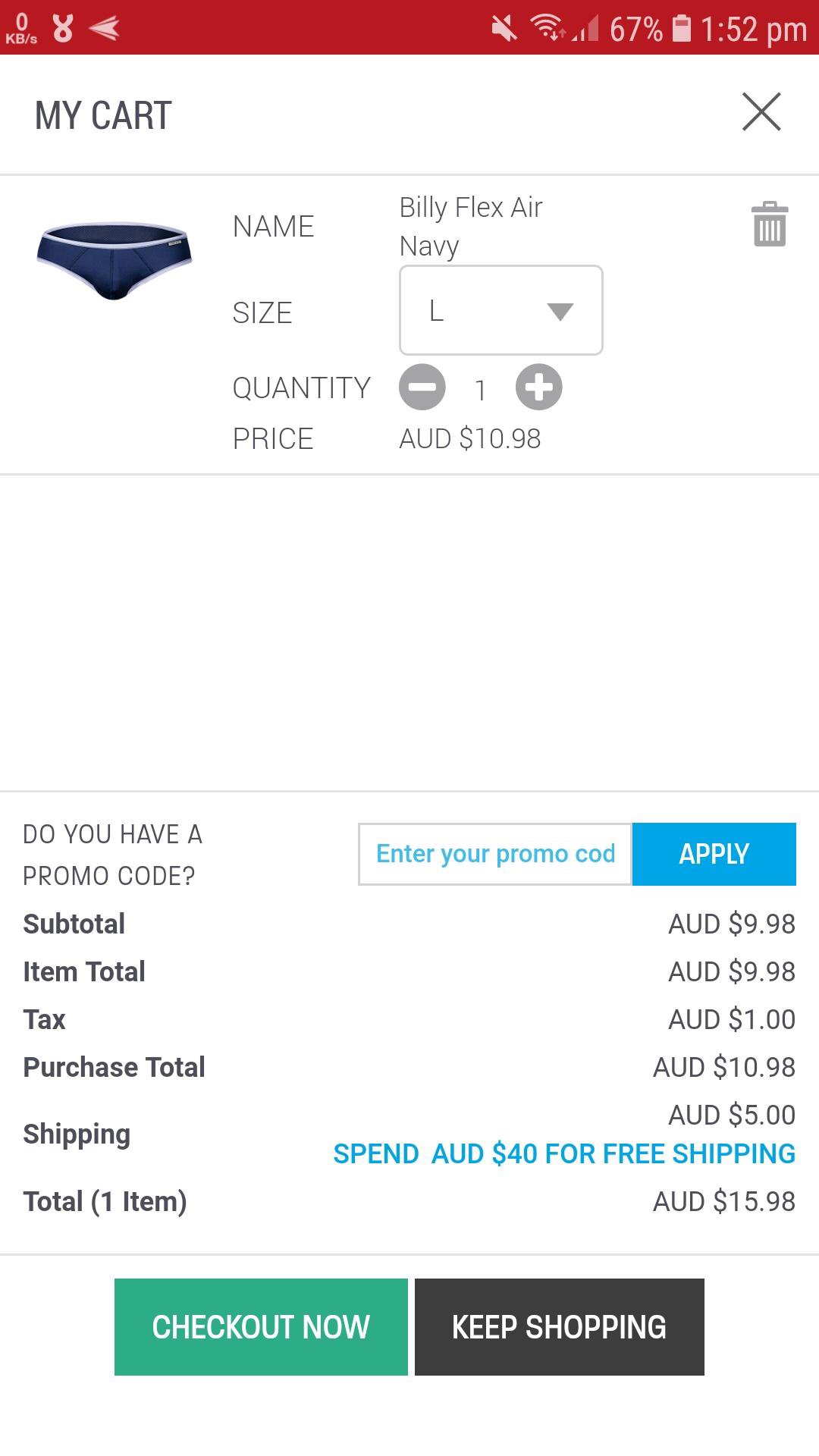Decrease quantity with the minus button
The height and width of the screenshot is (1456, 819).
[x=422, y=388]
